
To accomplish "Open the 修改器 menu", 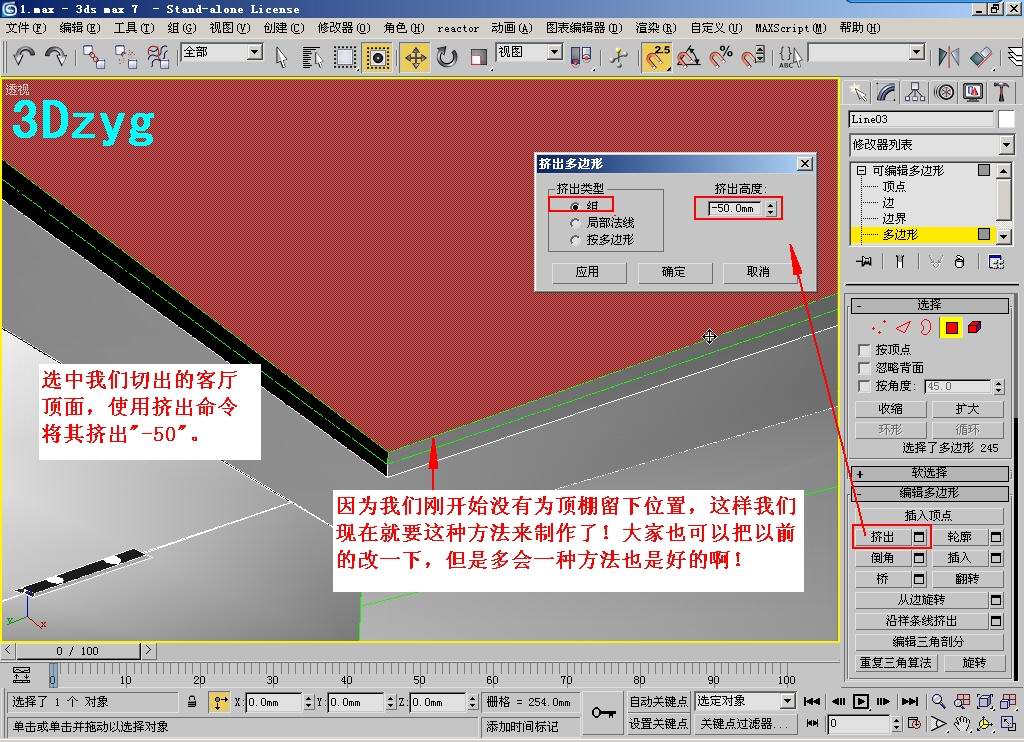I will (x=344, y=28).
